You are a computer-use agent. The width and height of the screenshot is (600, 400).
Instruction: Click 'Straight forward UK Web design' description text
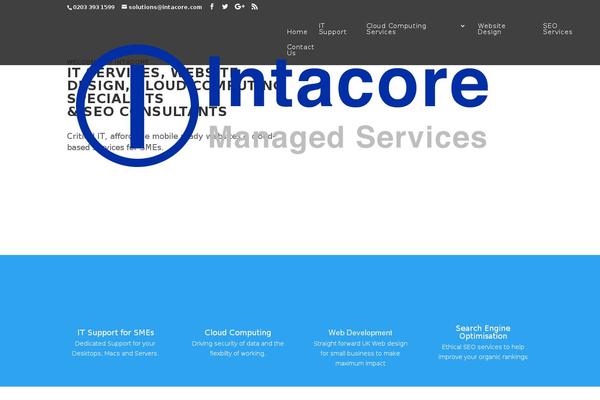pos(360,353)
